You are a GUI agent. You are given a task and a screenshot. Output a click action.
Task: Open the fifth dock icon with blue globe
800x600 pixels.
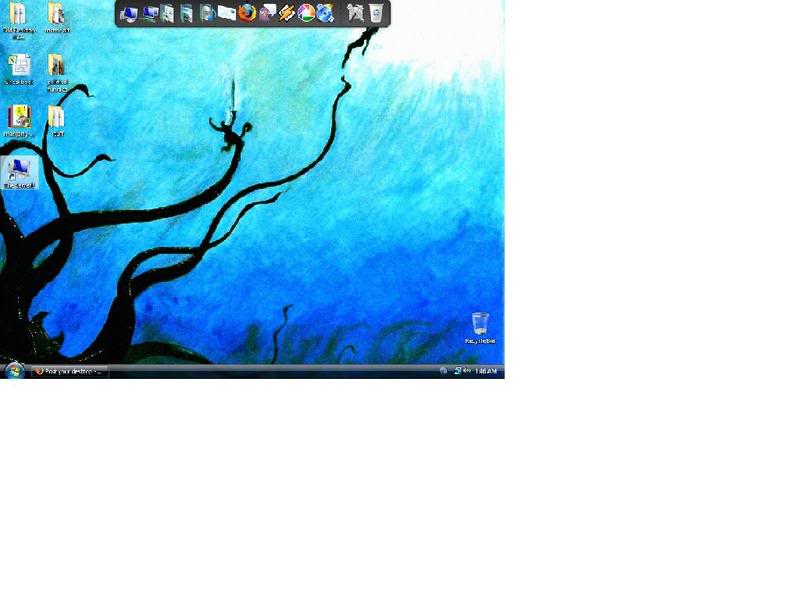(207, 13)
